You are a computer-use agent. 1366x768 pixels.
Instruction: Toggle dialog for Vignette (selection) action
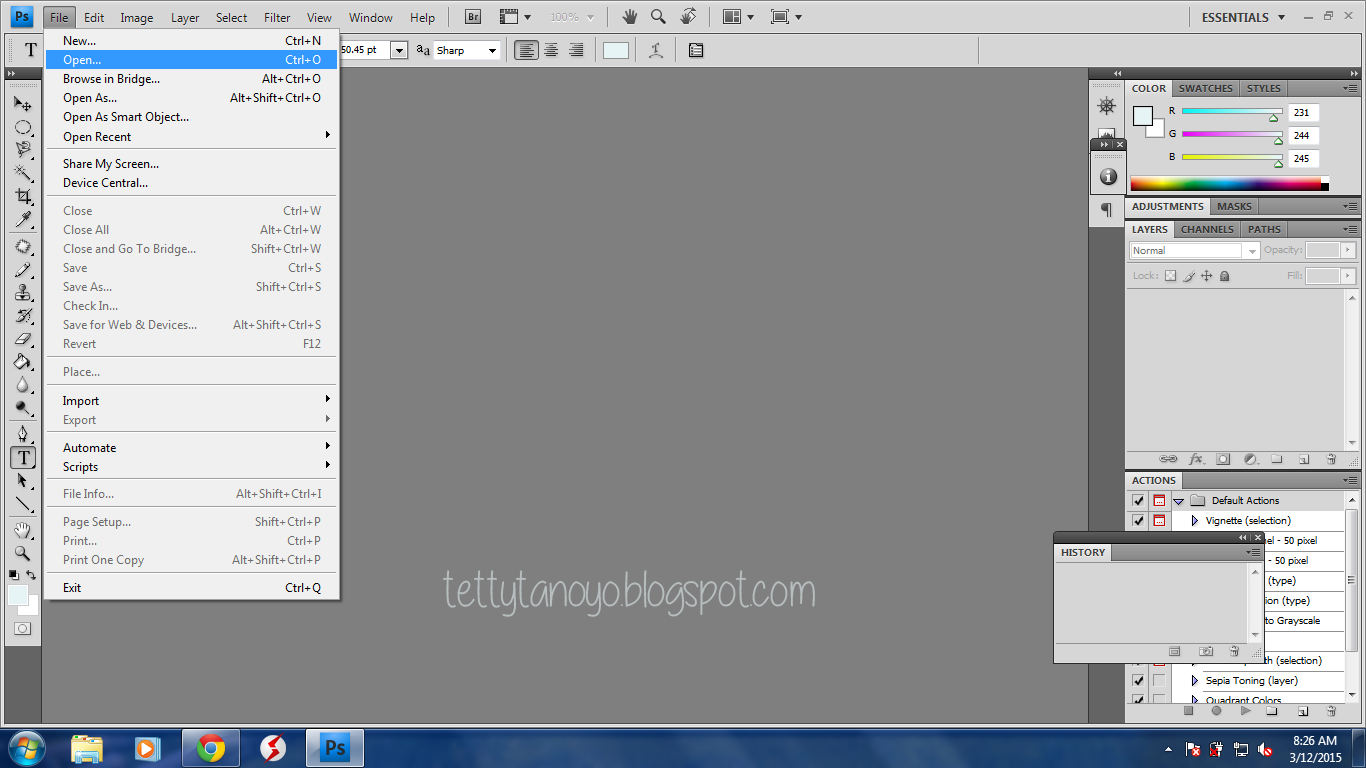click(x=1159, y=521)
